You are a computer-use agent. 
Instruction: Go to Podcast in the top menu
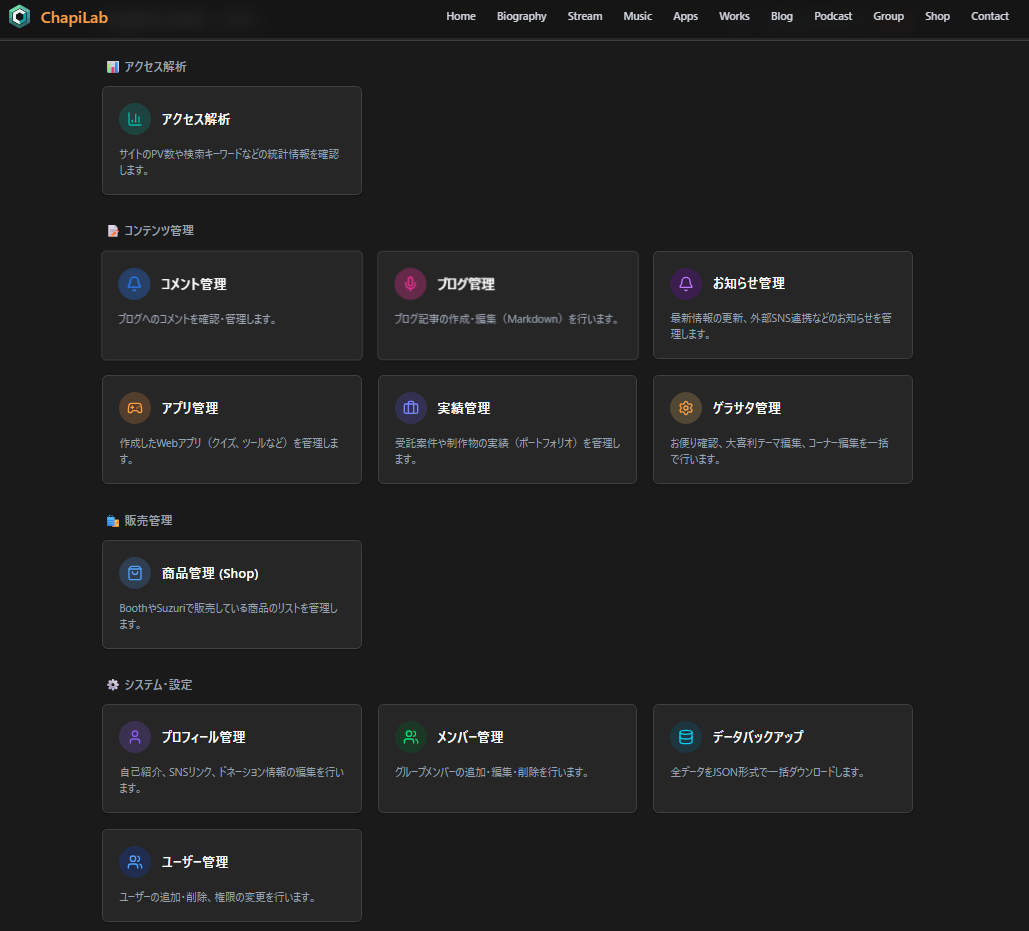[x=833, y=16]
